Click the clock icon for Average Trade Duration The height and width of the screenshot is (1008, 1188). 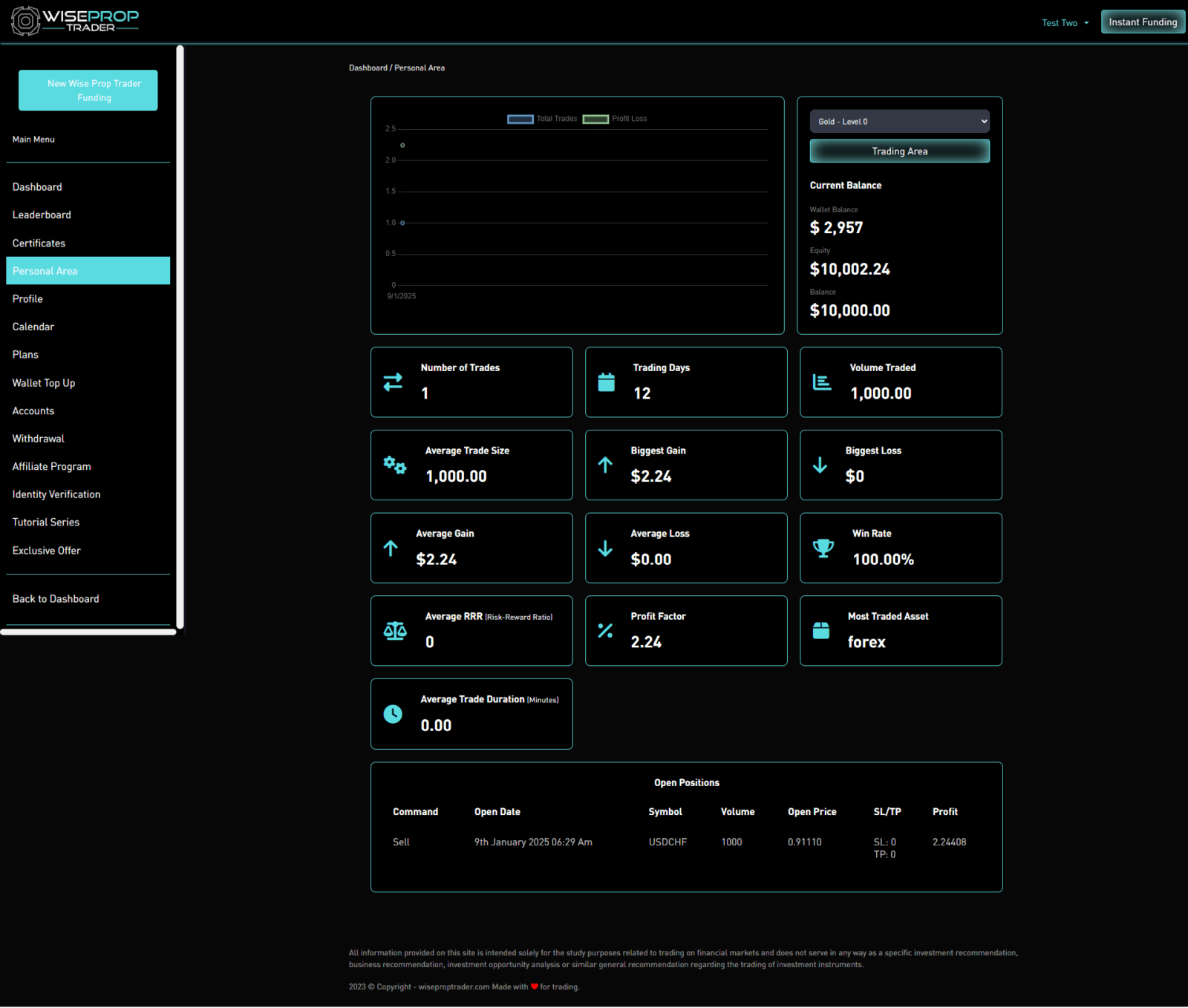(x=393, y=714)
